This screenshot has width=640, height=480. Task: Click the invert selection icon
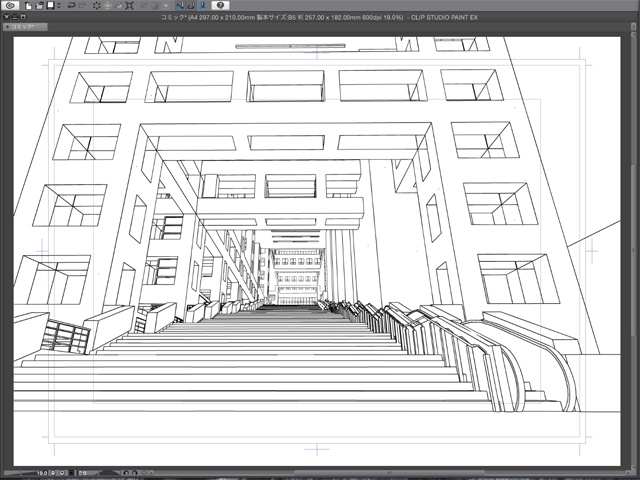point(155,6)
